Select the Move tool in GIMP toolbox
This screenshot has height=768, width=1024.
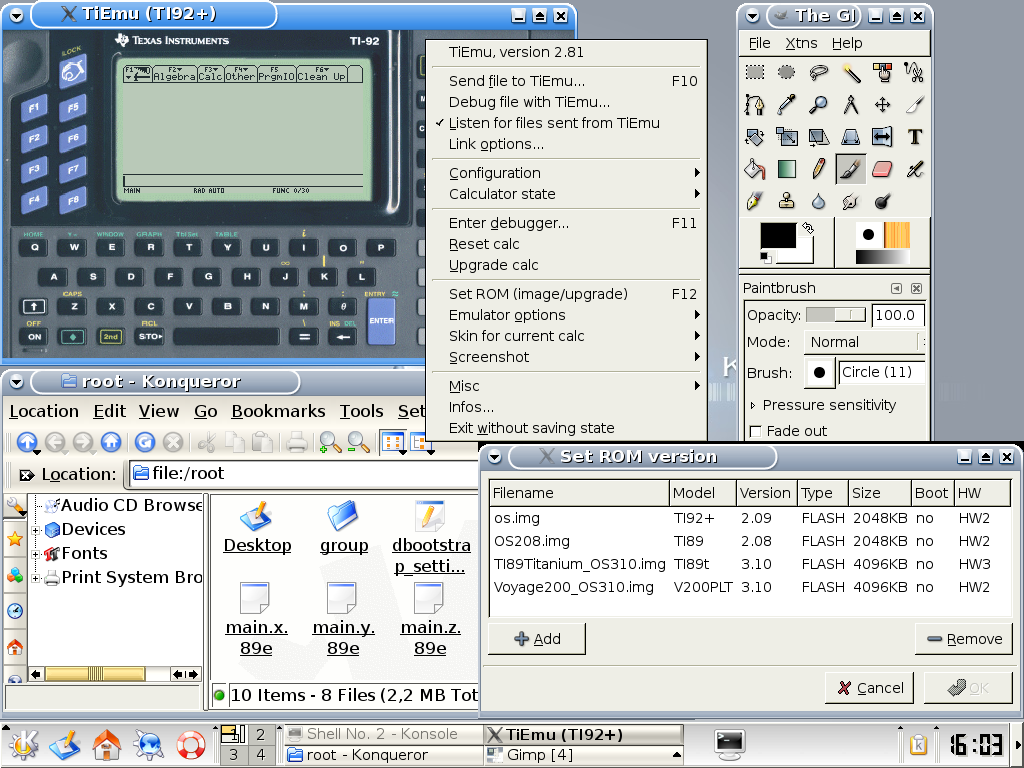tap(882, 104)
